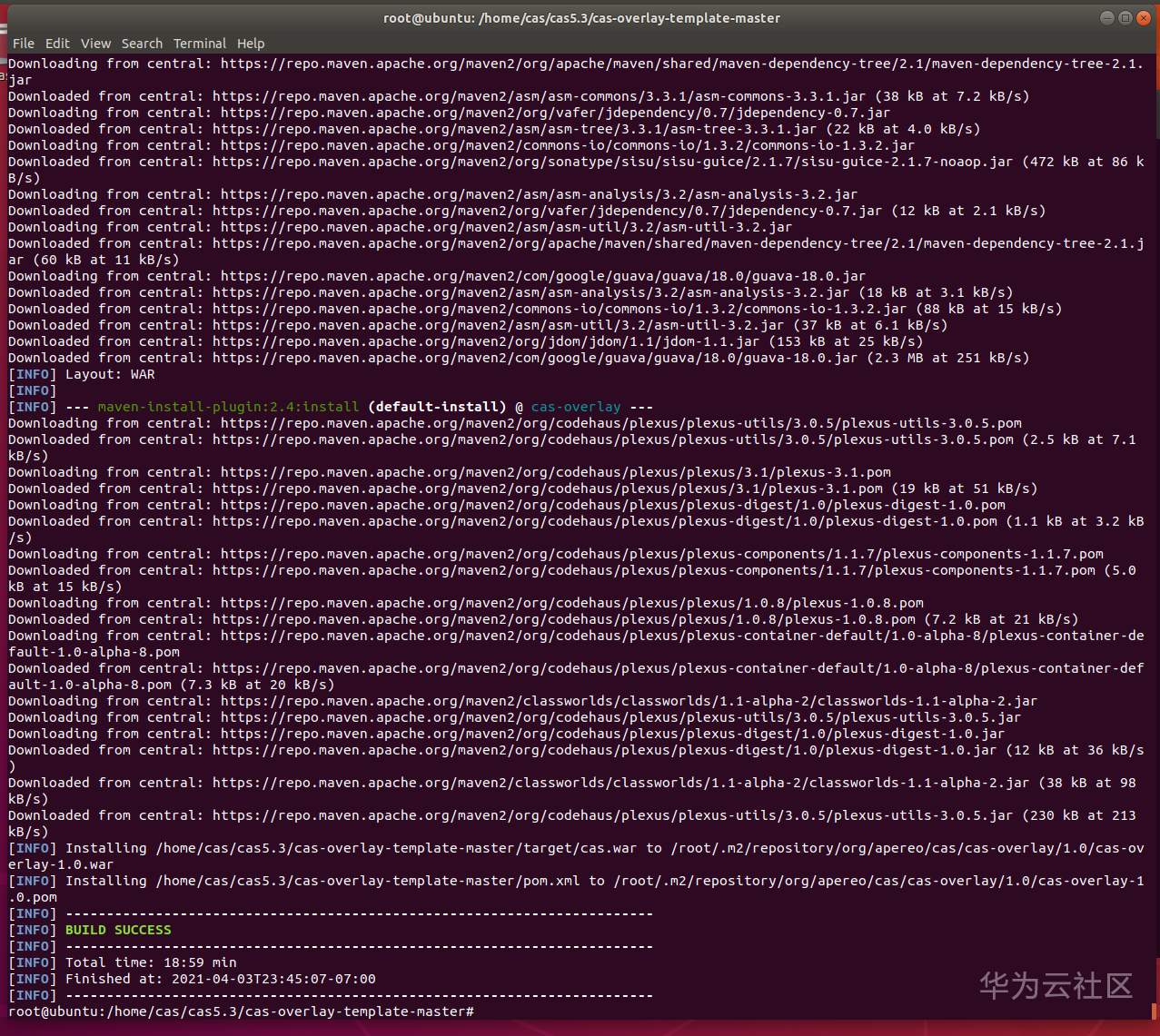
Task: Open the Downloading guava-18.0.jar URL
Action: [x=543, y=276]
